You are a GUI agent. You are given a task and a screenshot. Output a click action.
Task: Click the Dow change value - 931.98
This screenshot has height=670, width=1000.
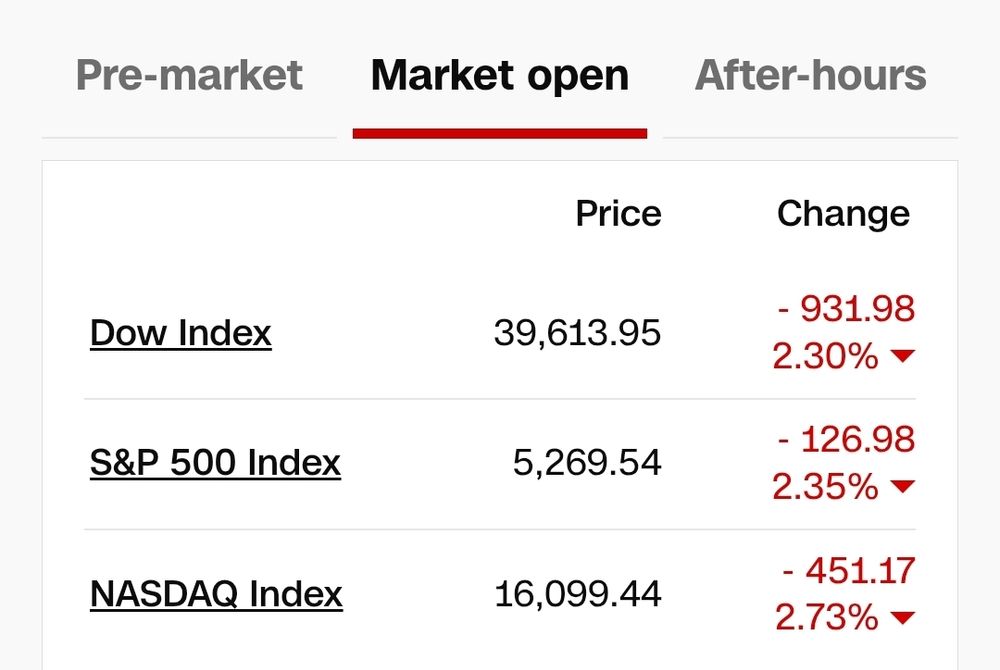point(847,309)
